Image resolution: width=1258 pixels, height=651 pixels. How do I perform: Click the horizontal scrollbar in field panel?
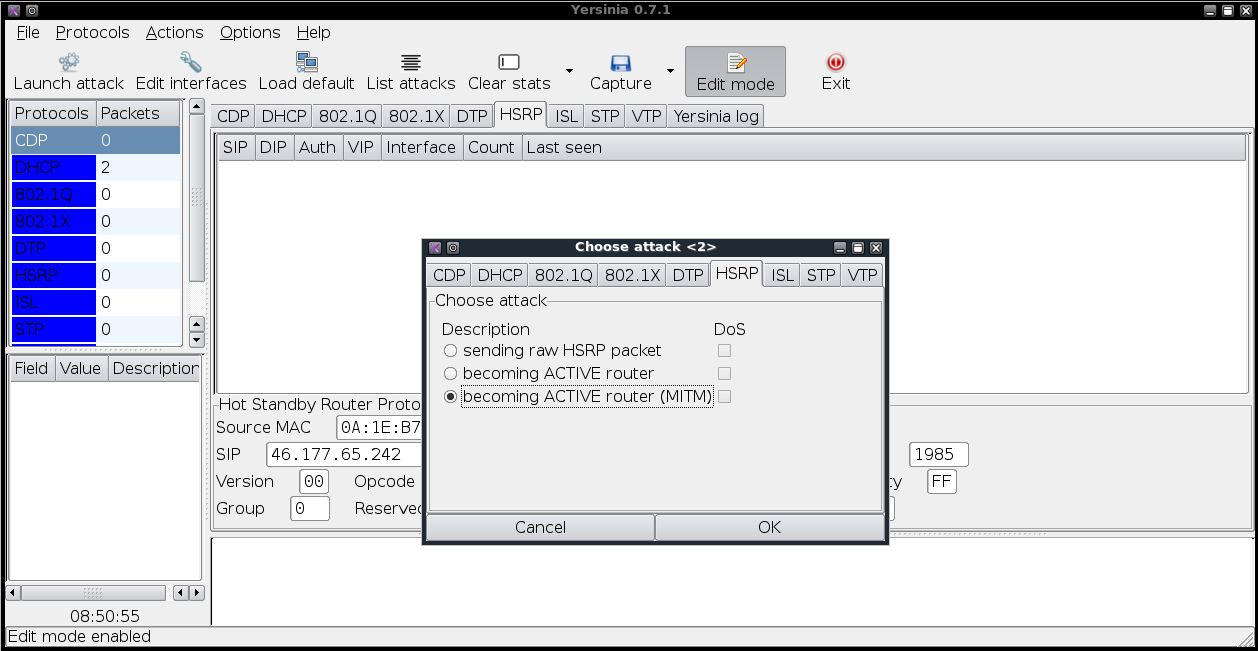click(x=92, y=593)
